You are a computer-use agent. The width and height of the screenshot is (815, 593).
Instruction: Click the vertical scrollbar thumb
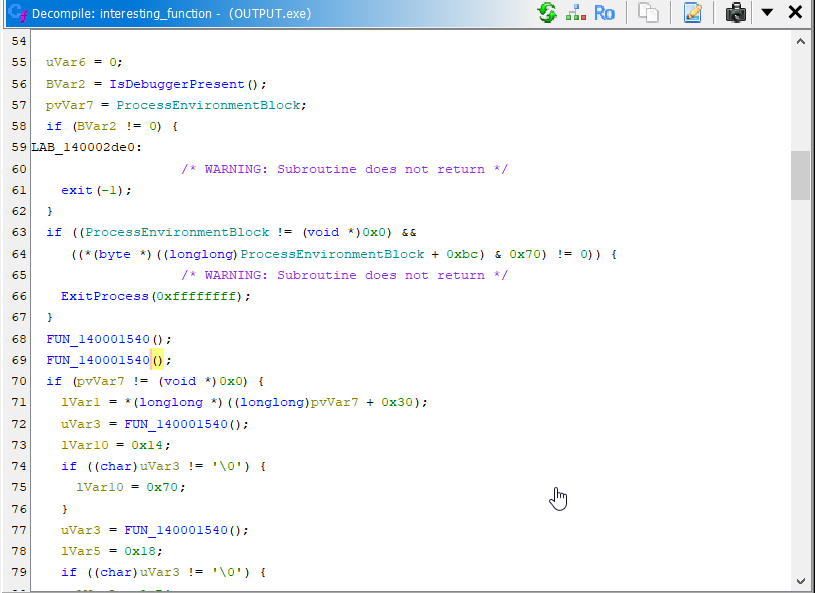click(x=800, y=176)
